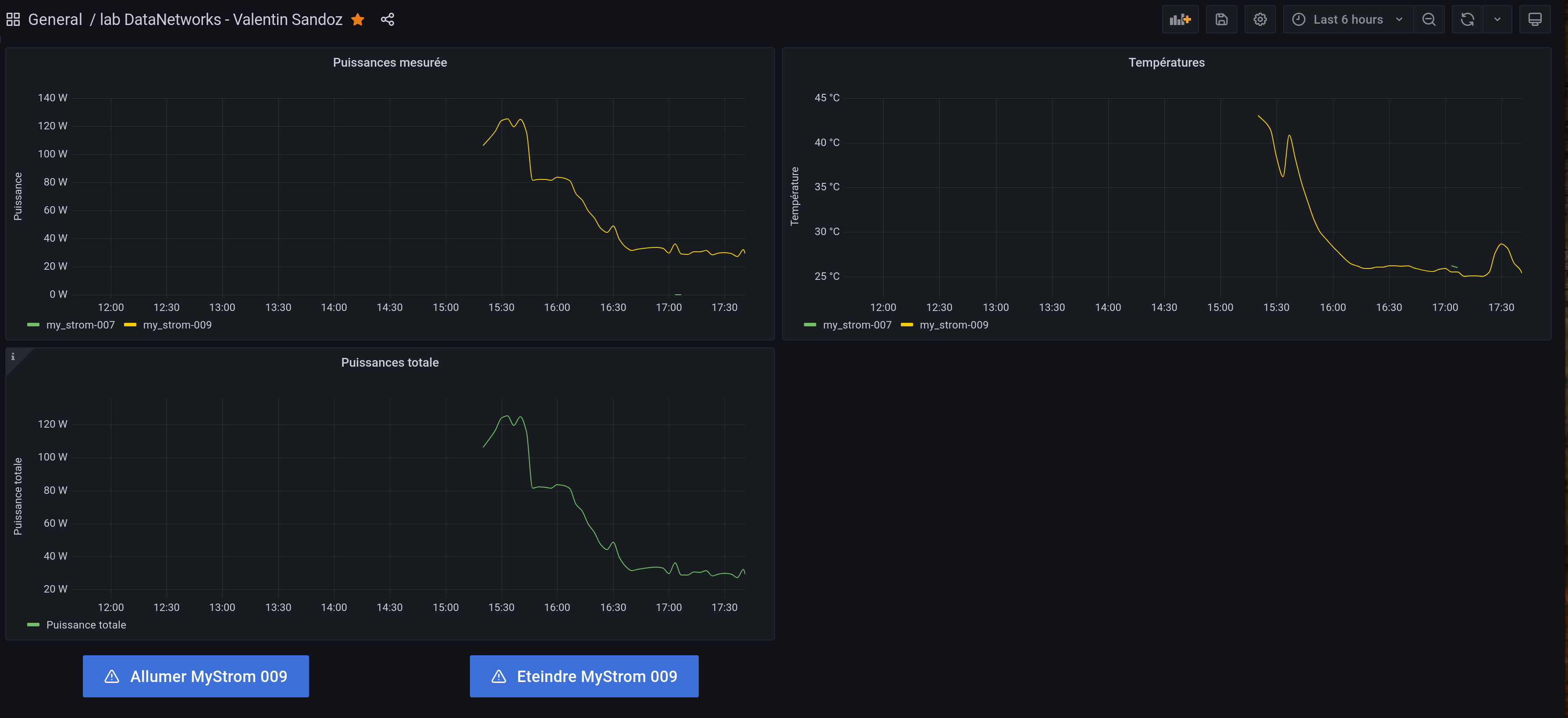
Task: Open the General folder breadcrumb
Action: (55, 19)
